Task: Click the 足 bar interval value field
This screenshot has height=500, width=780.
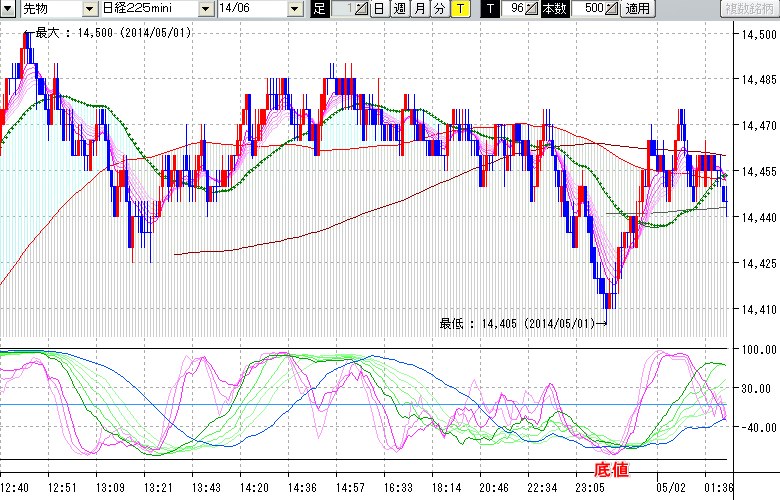Action: (x=343, y=9)
